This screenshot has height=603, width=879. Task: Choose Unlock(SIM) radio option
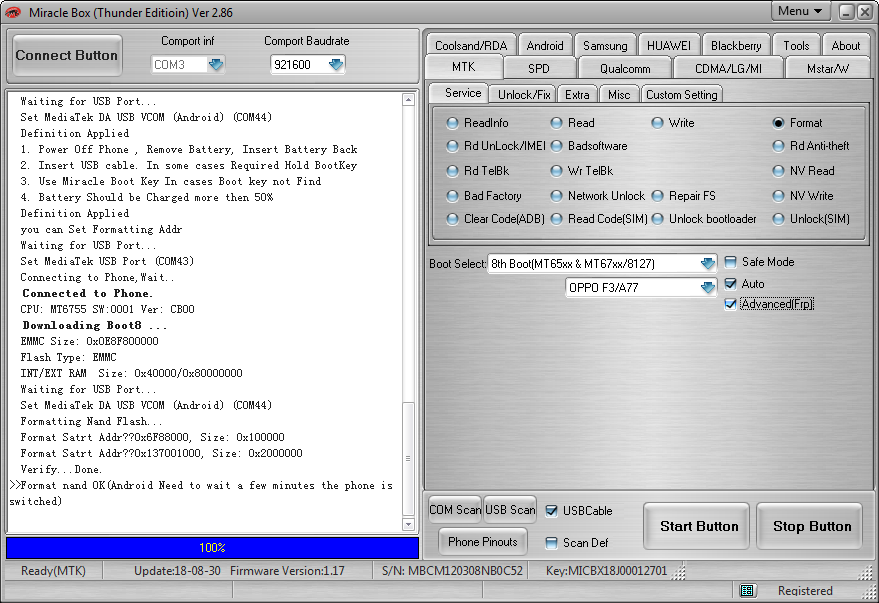778,219
